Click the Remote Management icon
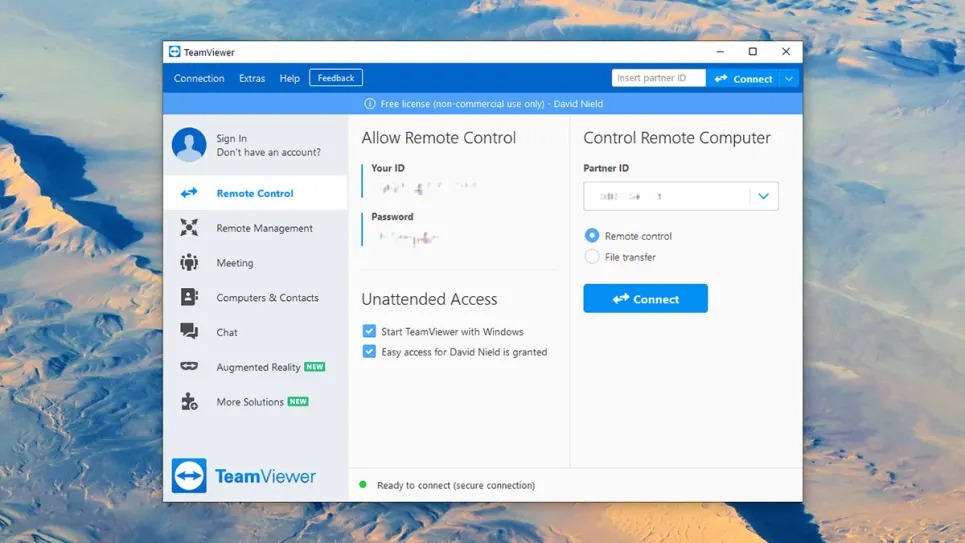This screenshot has height=543, width=965. pyautogui.click(x=189, y=228)
